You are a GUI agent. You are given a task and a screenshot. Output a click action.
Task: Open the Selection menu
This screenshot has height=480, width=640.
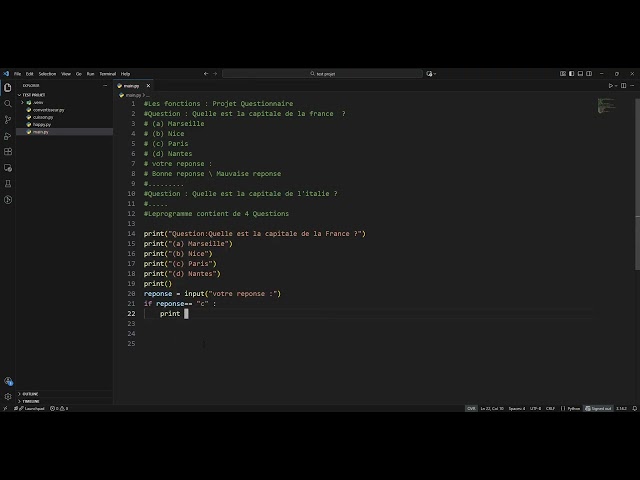pos(47,74)
